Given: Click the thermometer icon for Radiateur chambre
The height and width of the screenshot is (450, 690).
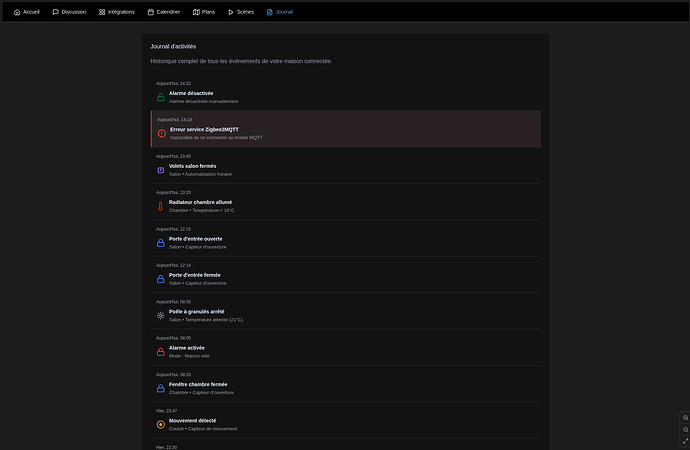Looking at the screenshot, I should [160, 206].
